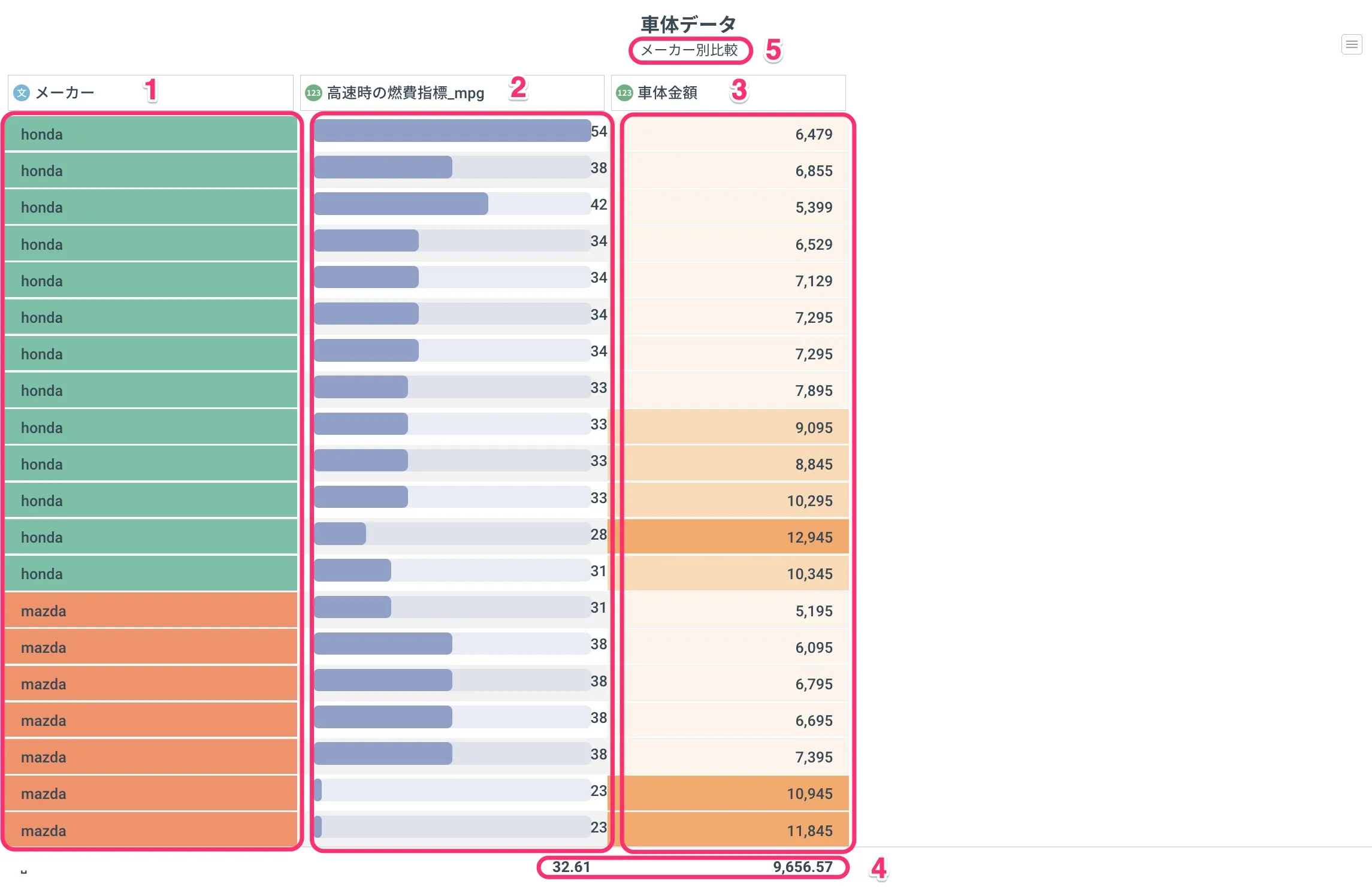The height and width of the screenshot is (893, 1372).
Task: Click the mpg bar showing 28
Action: click(x=340, y=534)
